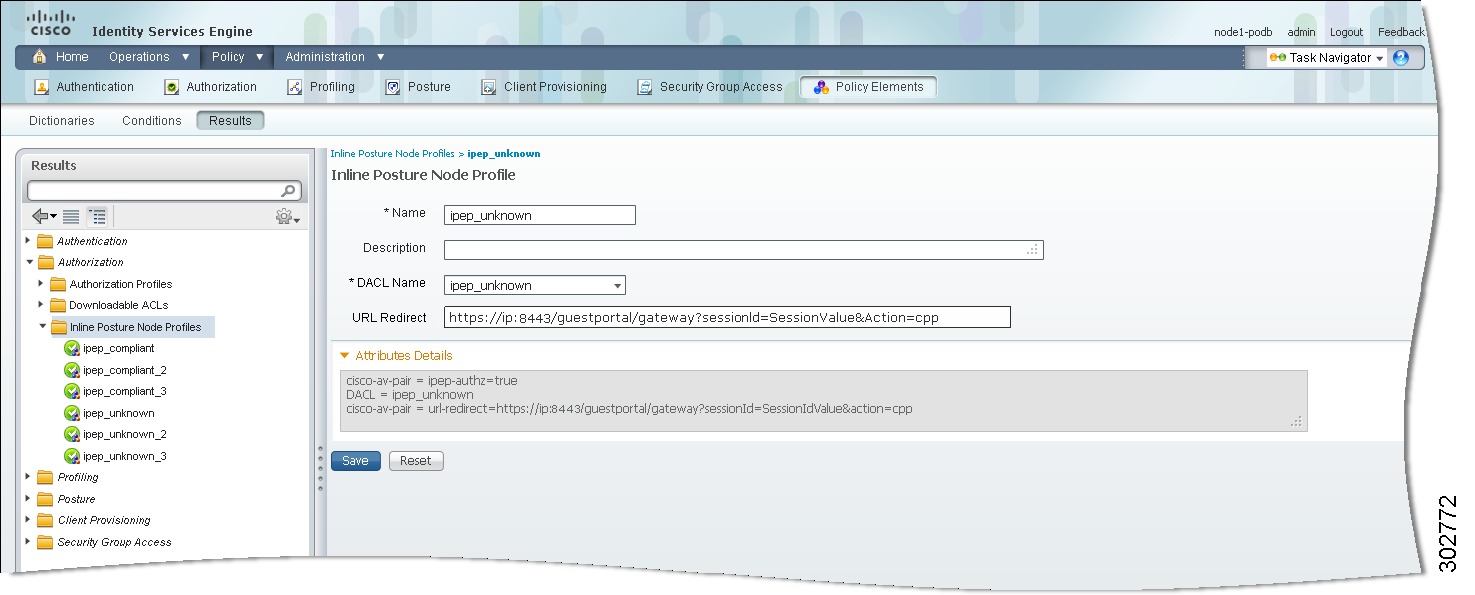Click the admin user link

[1301, 32]
